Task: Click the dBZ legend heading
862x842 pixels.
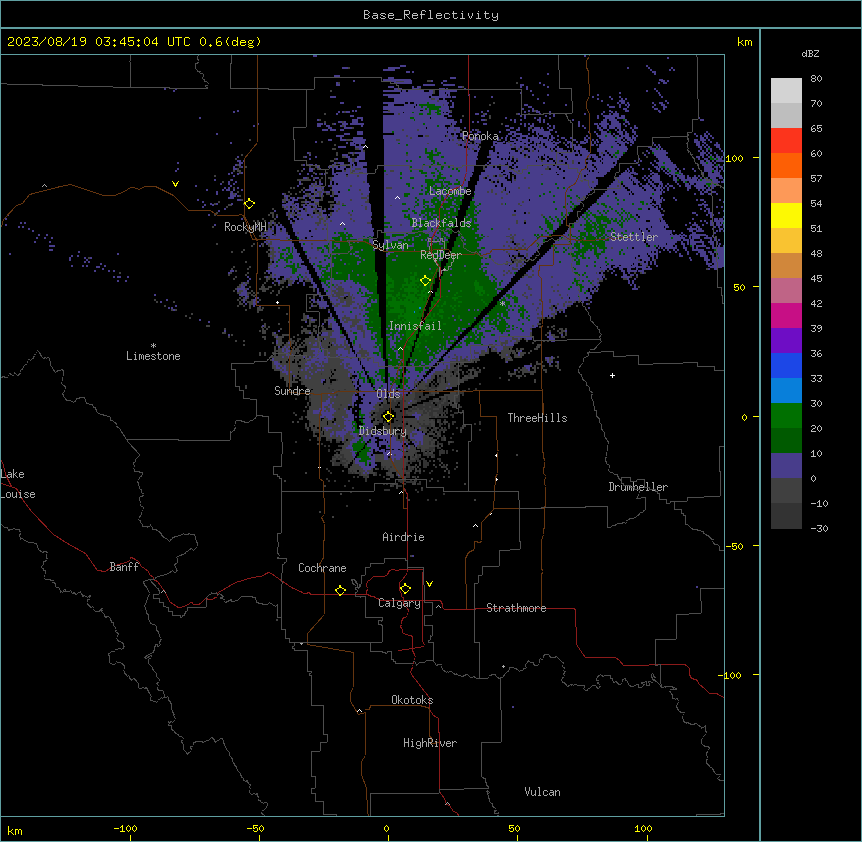Action: pyautogui.click(x=810, y=54)
